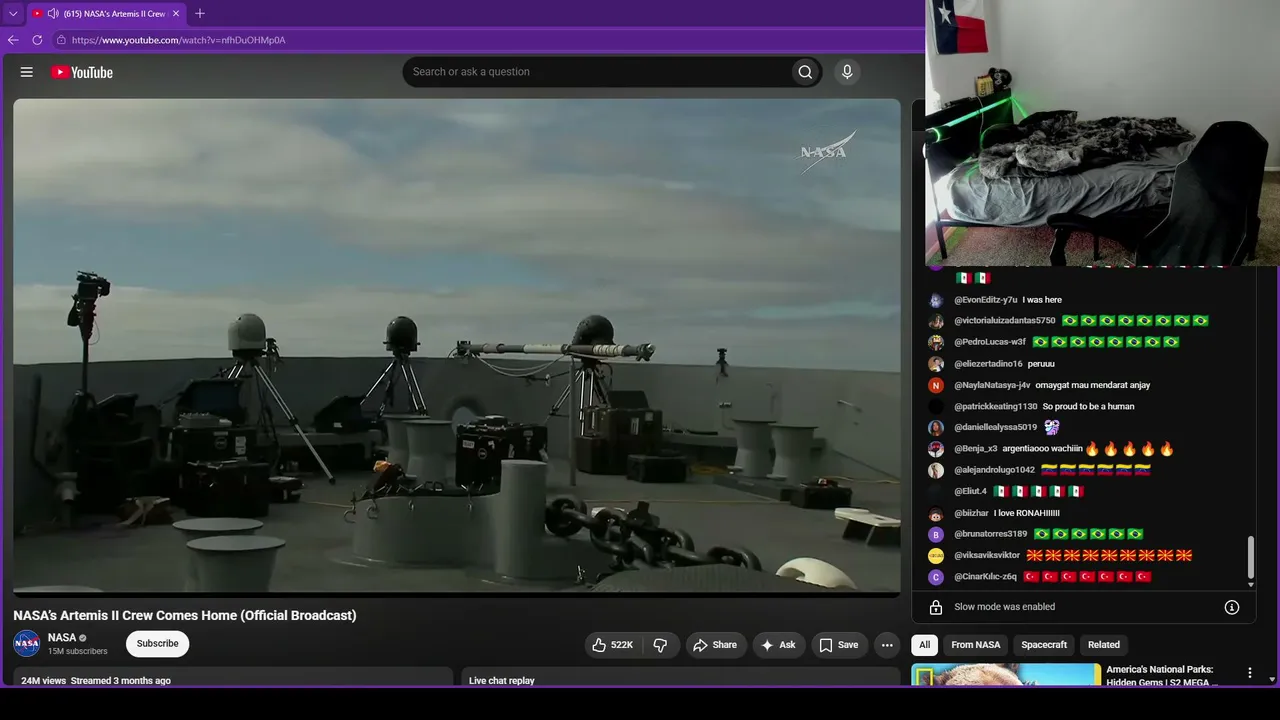Screen dimensions: 1280x720
Task: Click the live chat scrollbar thumb
Action: [1250, 558]
